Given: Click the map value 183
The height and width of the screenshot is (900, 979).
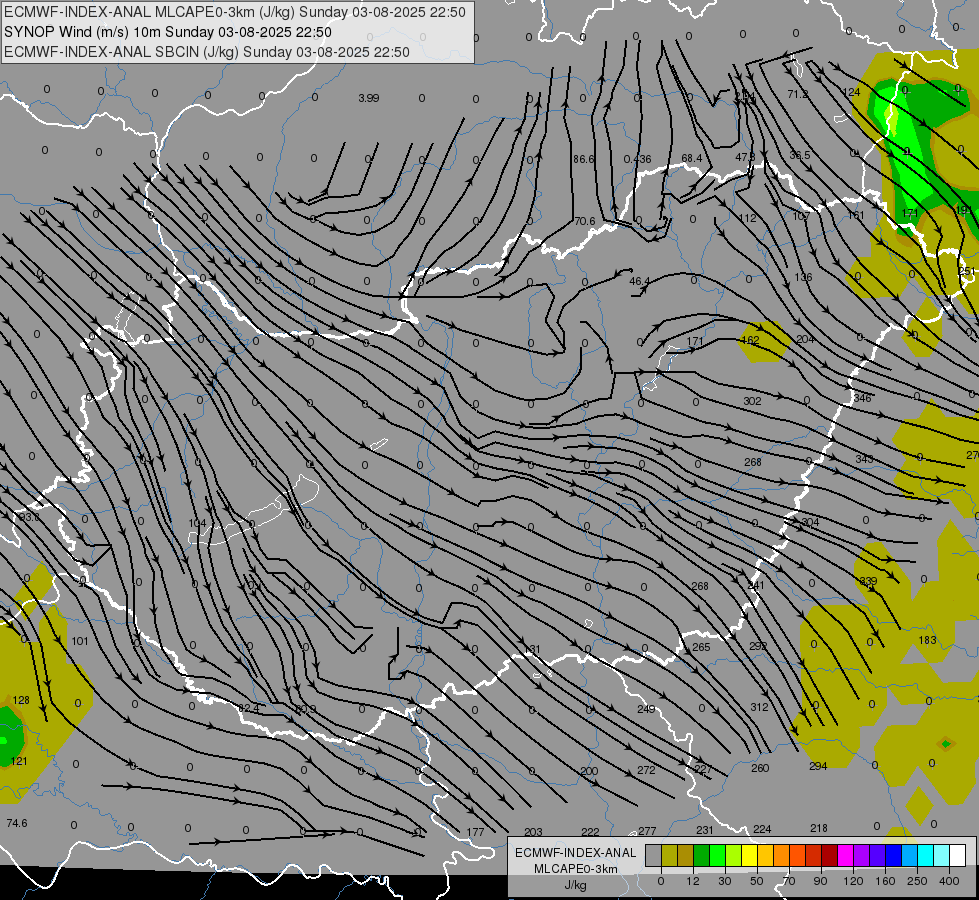Looking at the screenshot, I should click(x=927, y=640).
